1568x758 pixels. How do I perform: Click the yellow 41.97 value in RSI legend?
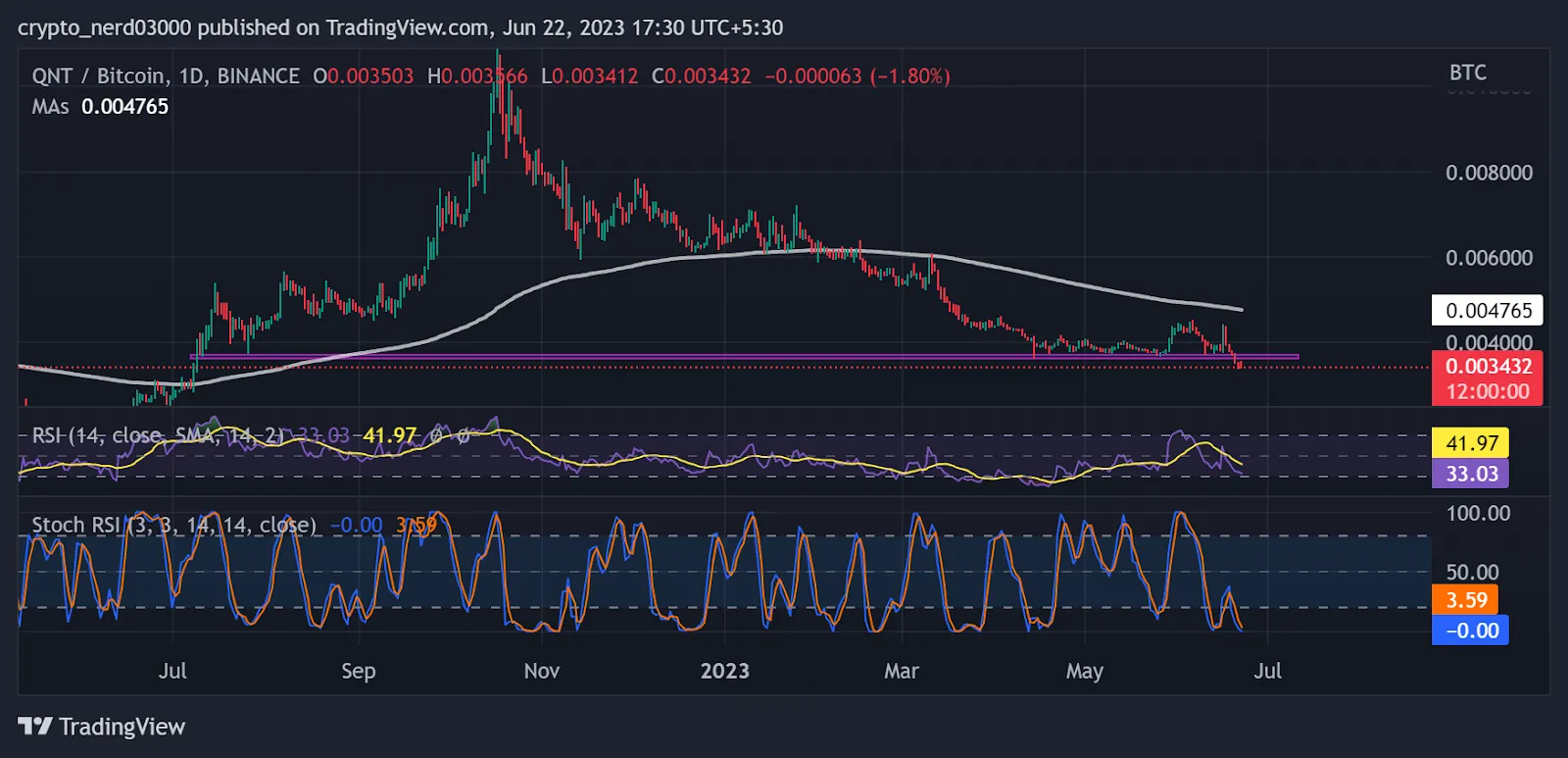pos(390,435)
